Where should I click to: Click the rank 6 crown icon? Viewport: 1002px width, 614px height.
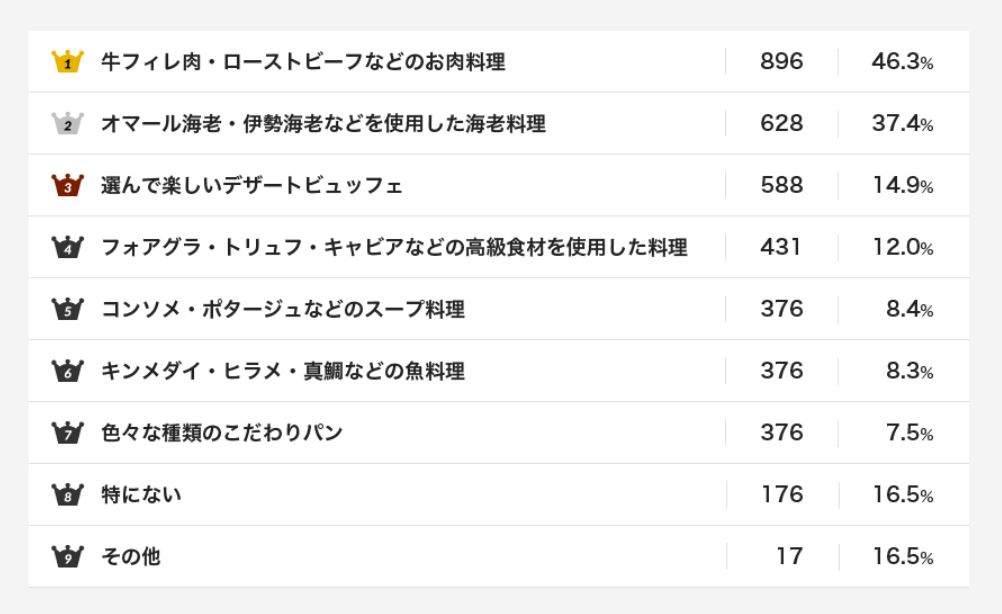coord(67,371)
